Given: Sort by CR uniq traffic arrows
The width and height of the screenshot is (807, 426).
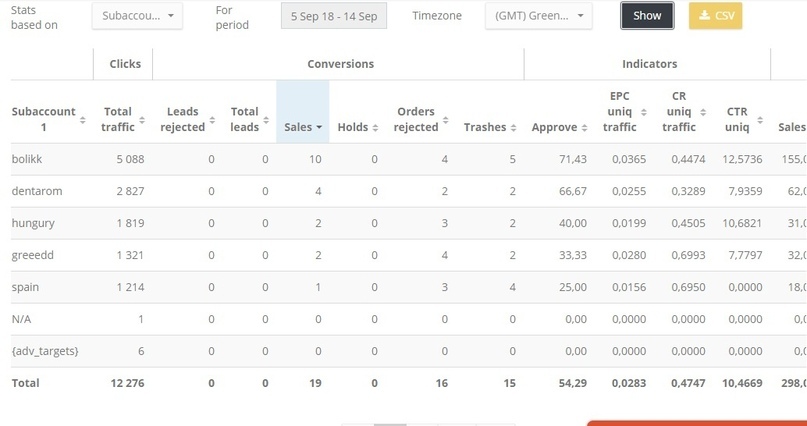Looking at the screenshot, I should click(x=703, y=112).
